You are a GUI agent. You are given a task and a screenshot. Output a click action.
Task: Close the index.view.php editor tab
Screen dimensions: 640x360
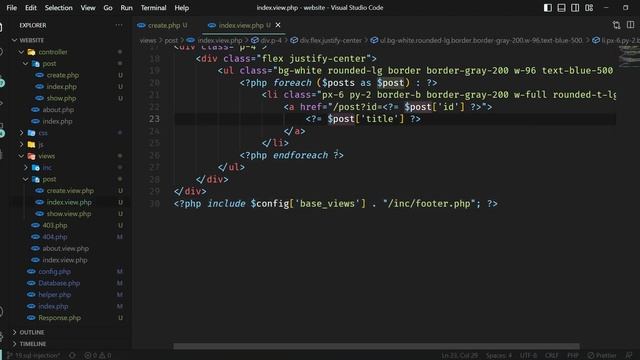(x=278, y=25)
